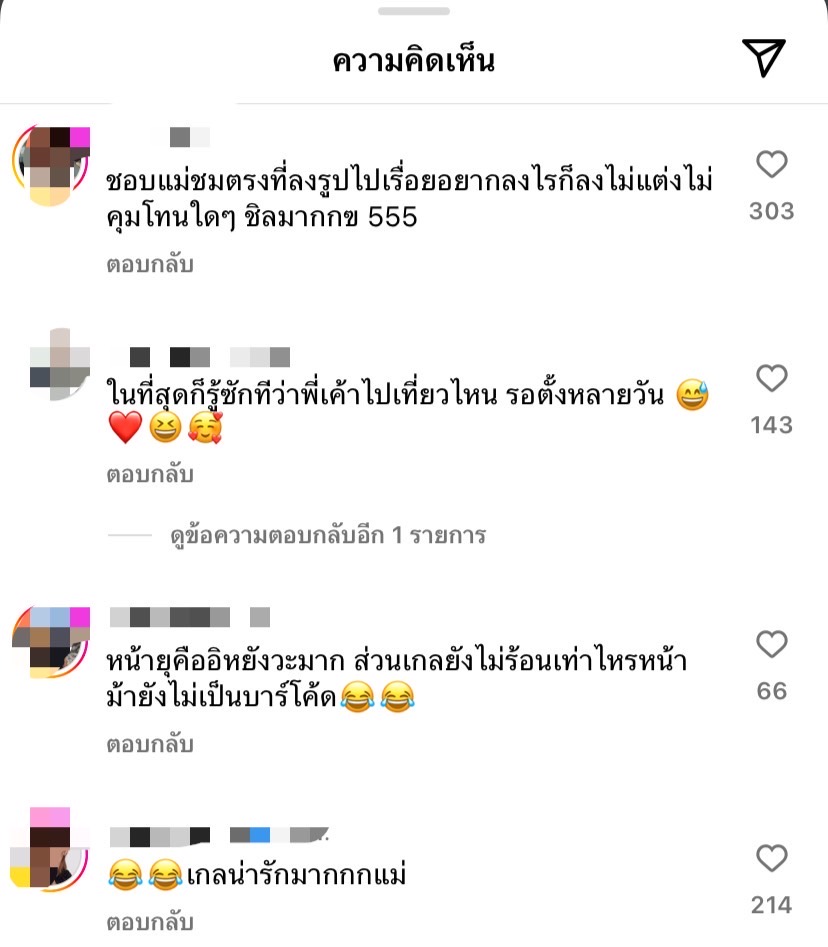
Task: Expand ดูข้อความตอบกลับอีก 1 รายการ replies
Action: point(328,535)
